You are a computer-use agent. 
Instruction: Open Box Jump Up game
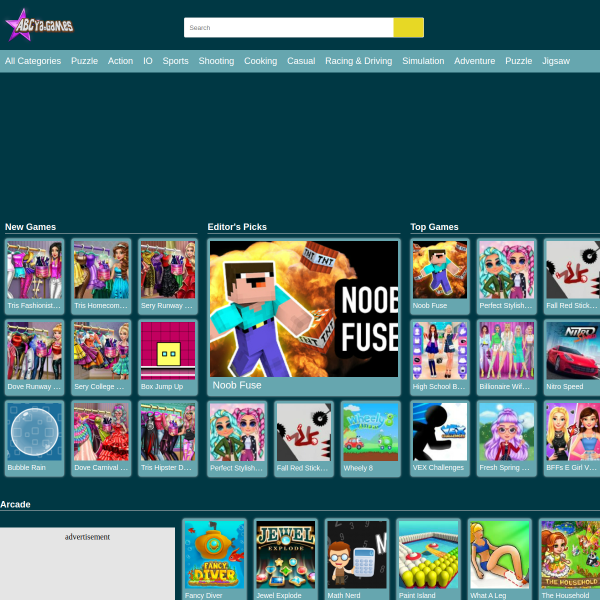pos(168,357)
